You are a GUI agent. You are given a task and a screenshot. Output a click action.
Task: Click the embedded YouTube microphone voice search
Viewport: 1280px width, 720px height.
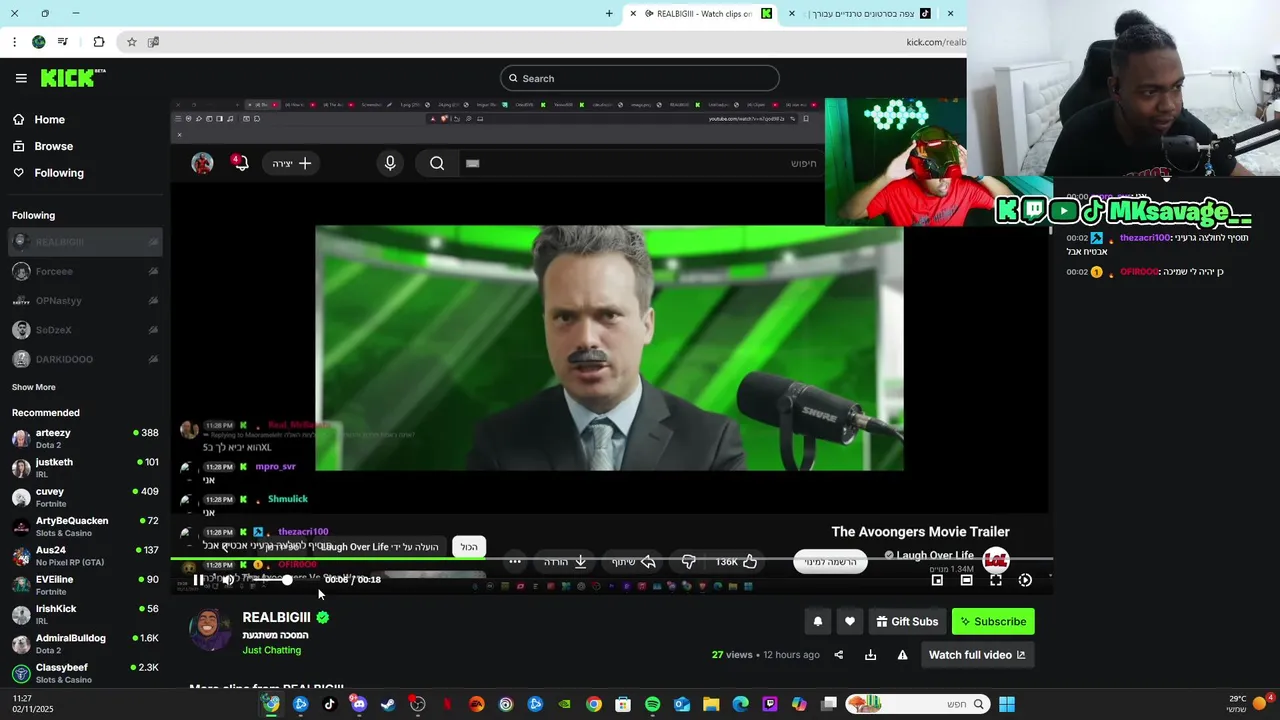pos(390,163)
